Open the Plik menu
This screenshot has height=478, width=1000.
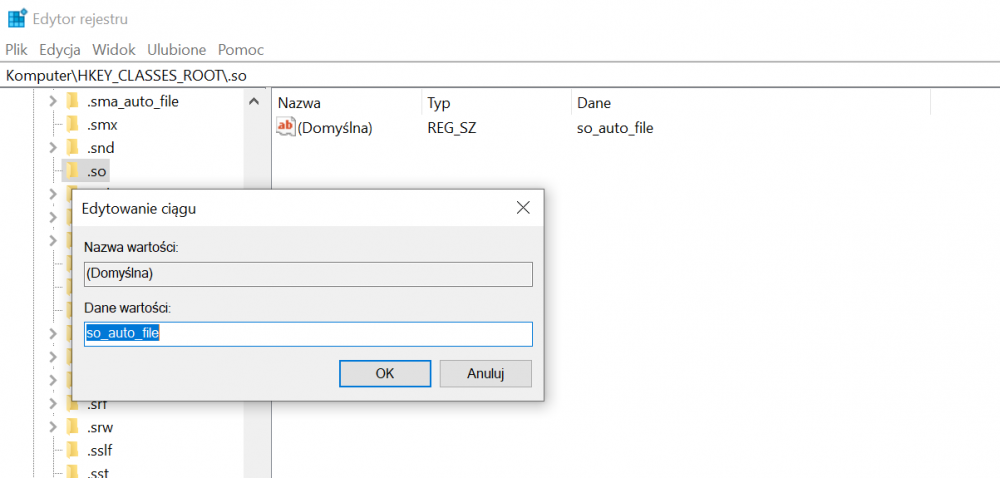coord(16,49)
